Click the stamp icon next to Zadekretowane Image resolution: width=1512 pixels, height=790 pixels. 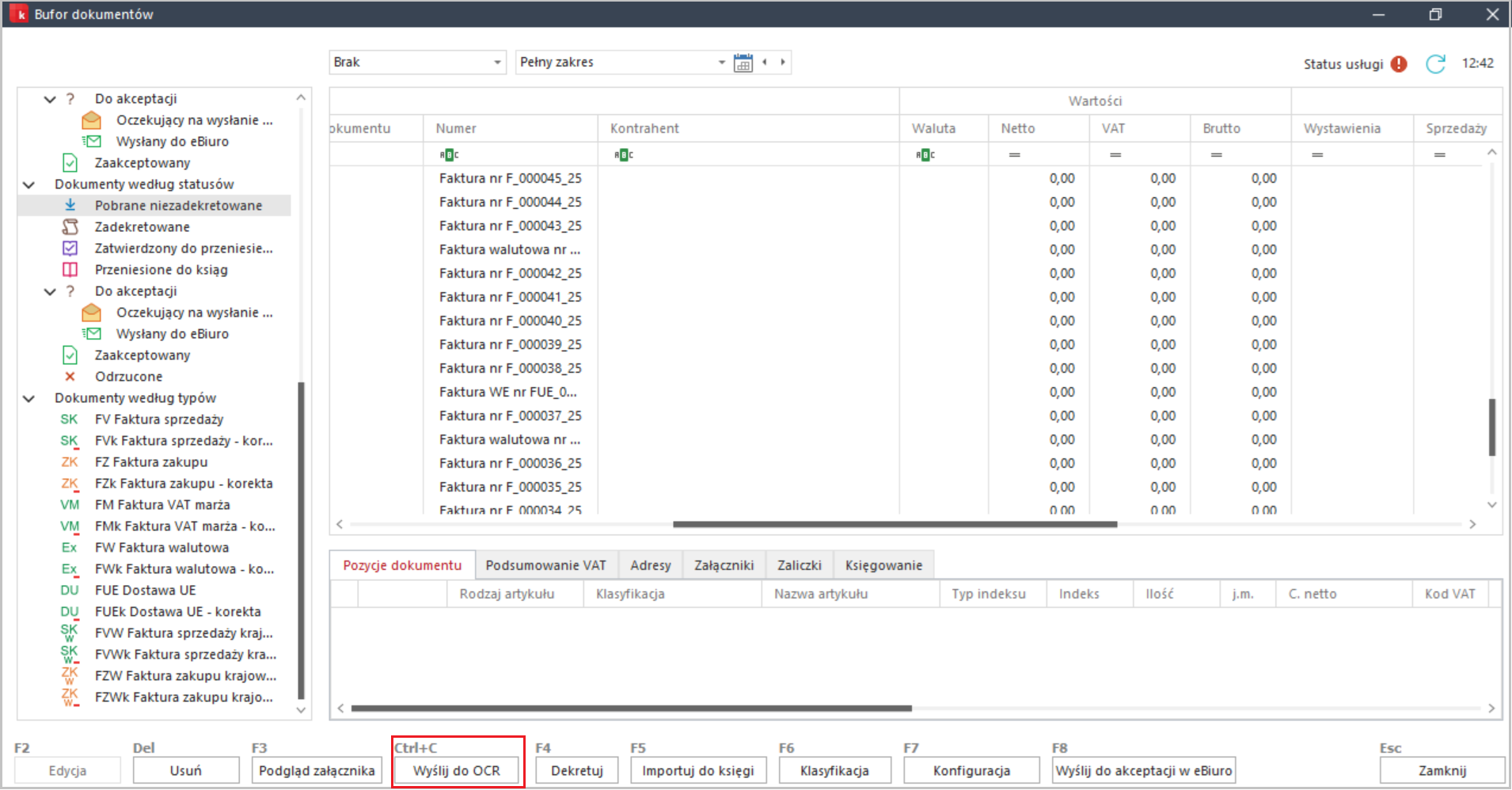tap(70, 226)
